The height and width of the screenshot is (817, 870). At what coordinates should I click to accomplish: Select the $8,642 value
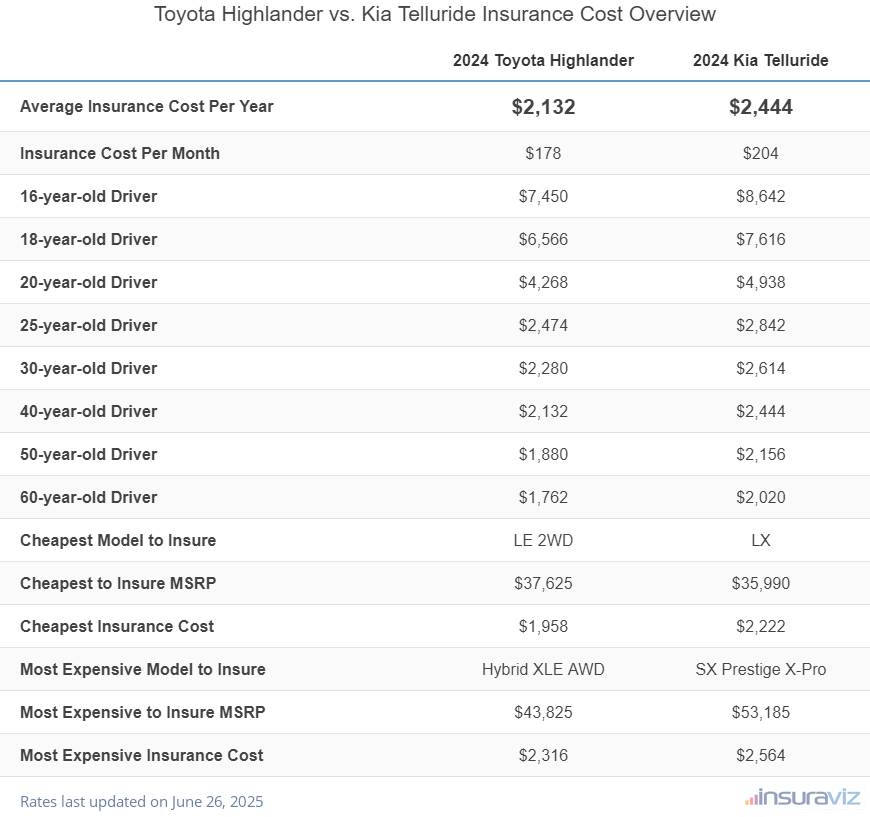[761, 196]
